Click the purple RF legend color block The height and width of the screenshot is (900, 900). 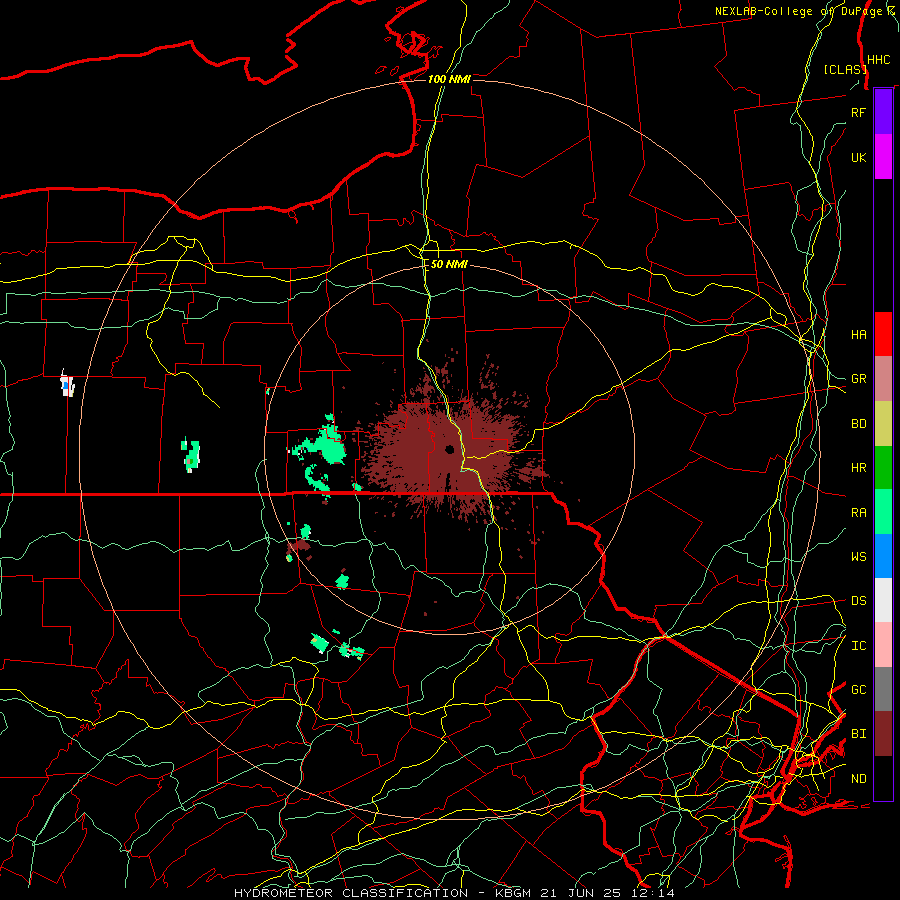click(x=883, y=112)
